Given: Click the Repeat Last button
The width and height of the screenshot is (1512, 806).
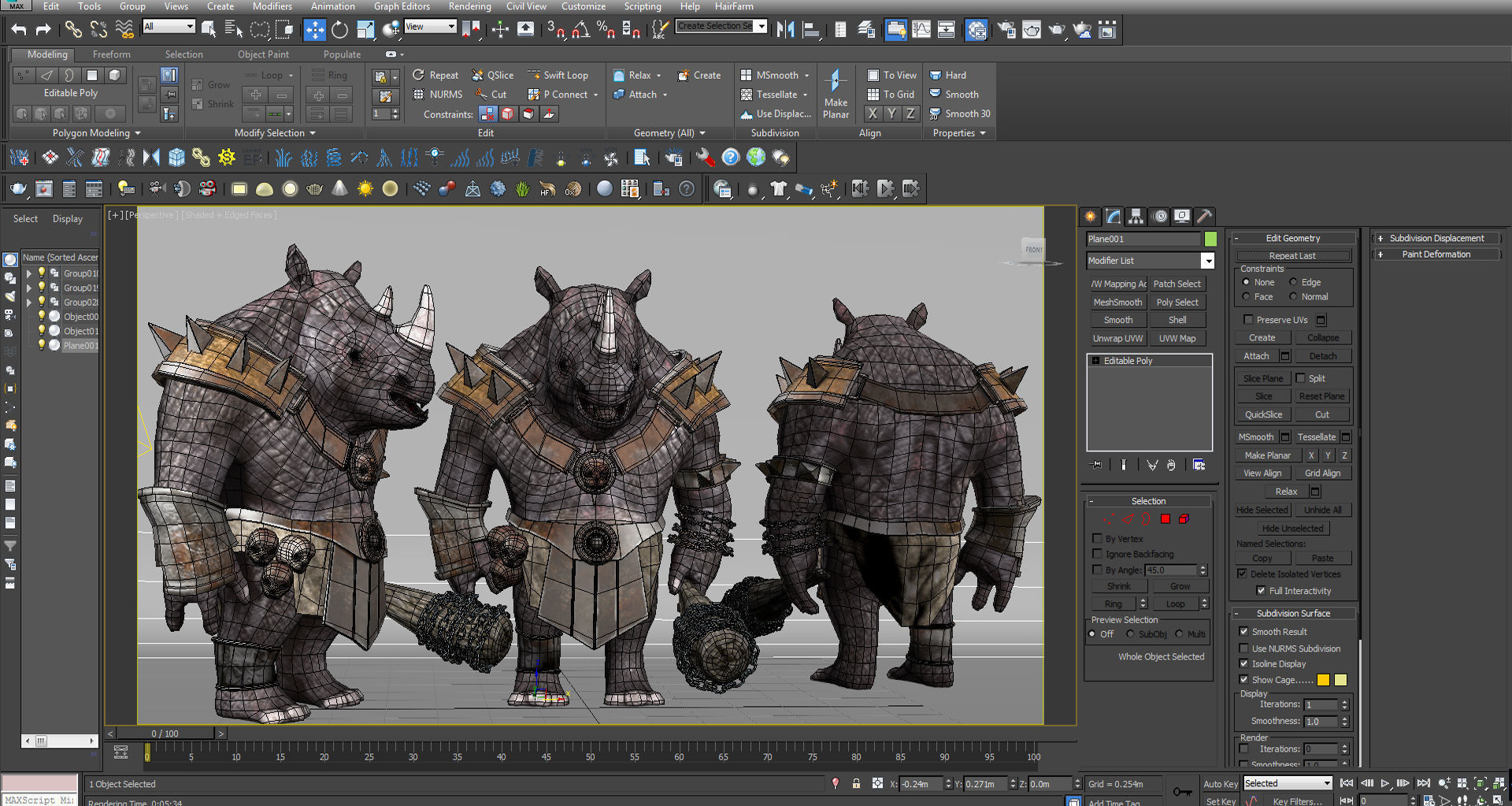Looking at the screenshot, I should [x=1292, y=255].
